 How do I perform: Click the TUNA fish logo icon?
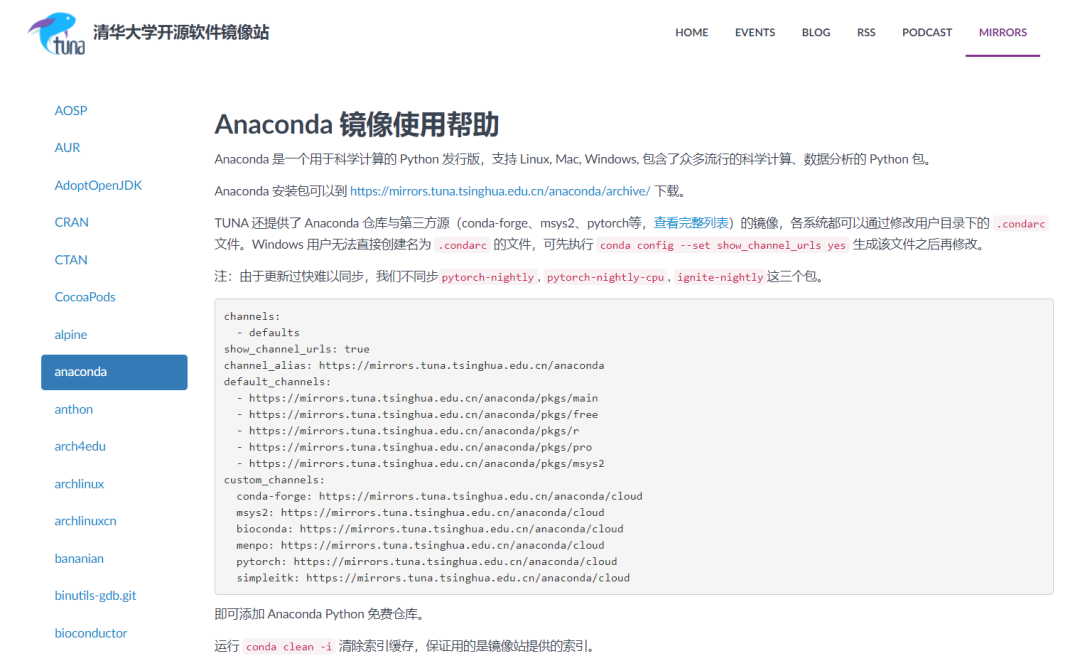coord(56,32)
